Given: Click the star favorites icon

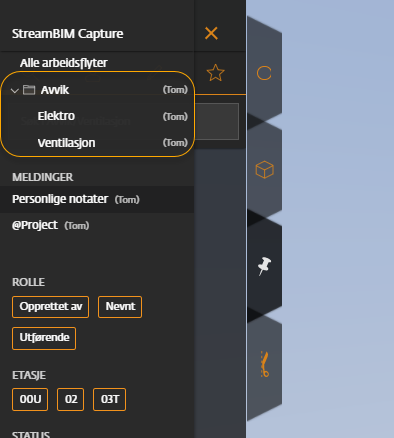Looking at the screenshot, I should pyautogui.click(x=215, y=73).
